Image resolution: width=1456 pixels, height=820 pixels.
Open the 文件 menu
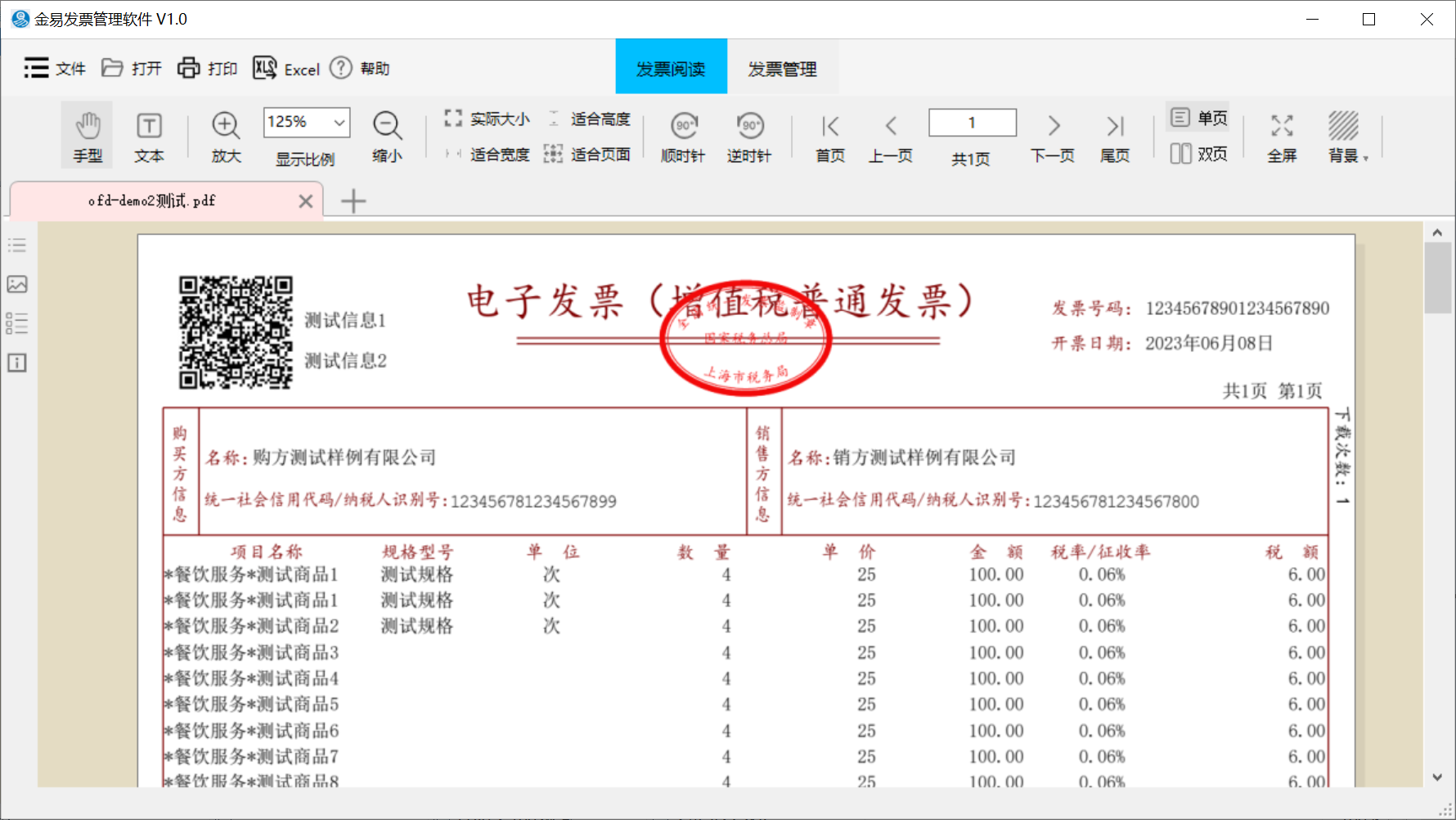(54, 69)
